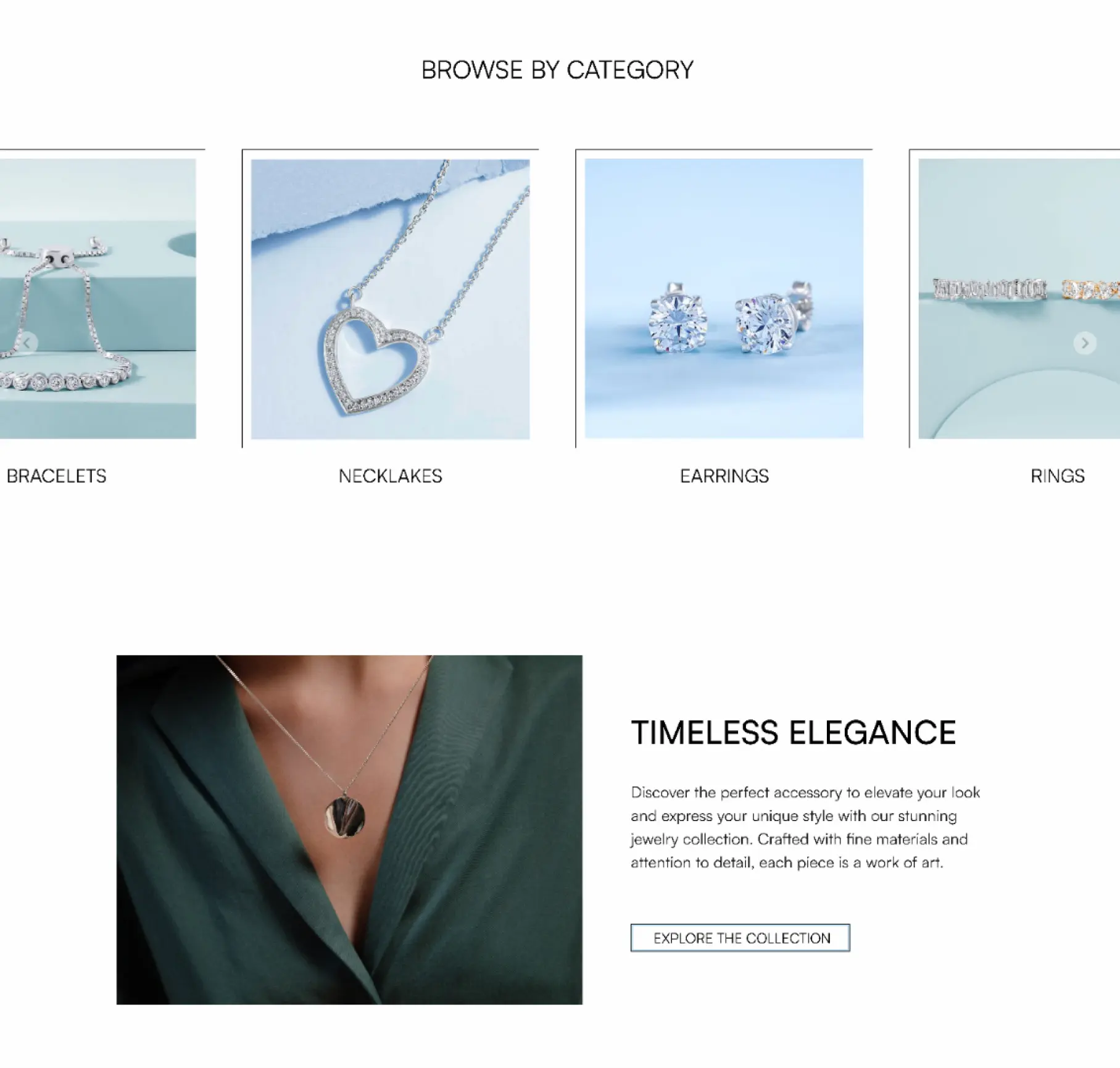The width and height of the screenshot is (1120, 1068).
Task: Select the NECKLAKES category label
Action: point(391,476)
